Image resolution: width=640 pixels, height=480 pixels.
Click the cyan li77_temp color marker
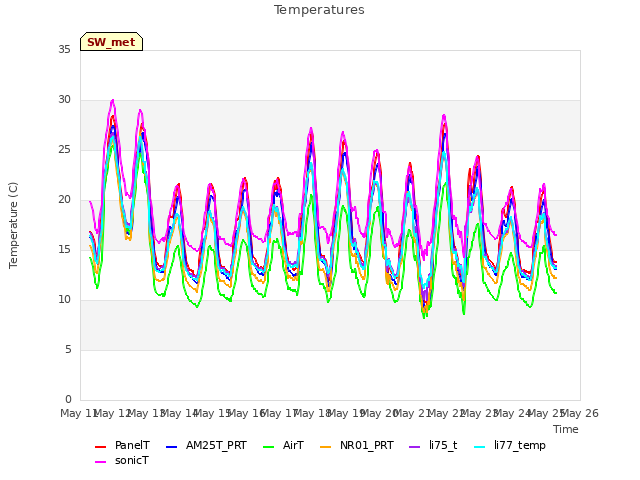[480, 447]
